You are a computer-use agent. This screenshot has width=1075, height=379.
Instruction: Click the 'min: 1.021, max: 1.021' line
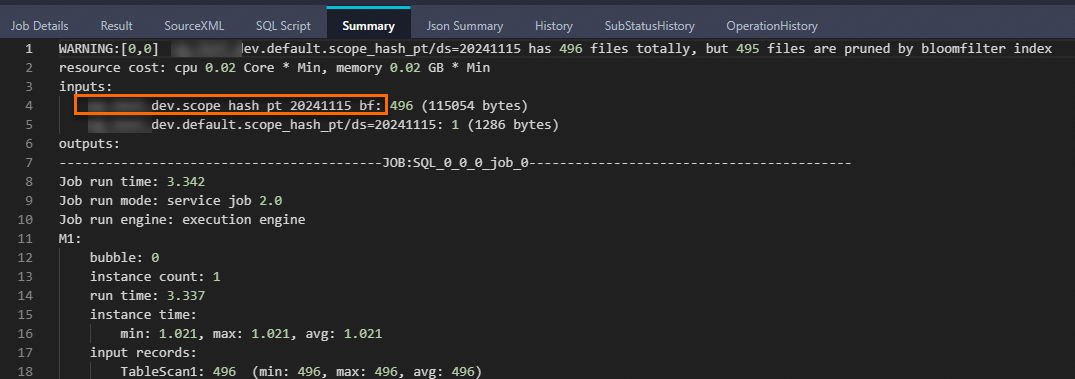coord(251,334)
